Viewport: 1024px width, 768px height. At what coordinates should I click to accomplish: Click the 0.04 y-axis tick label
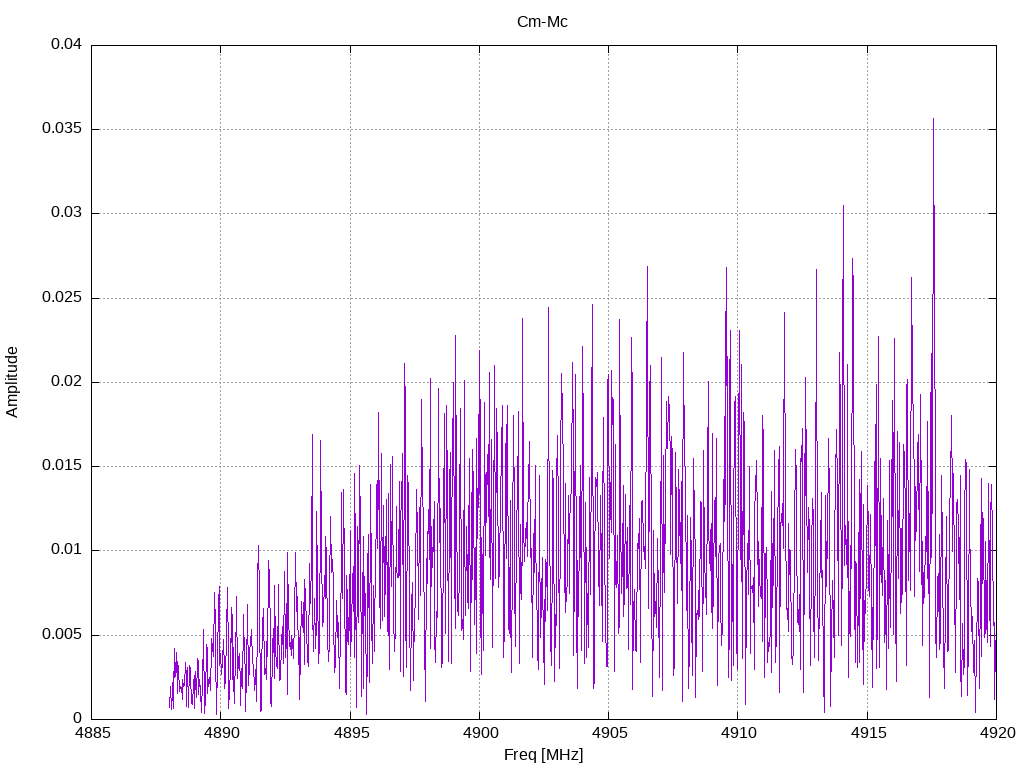[x=67, y=44]
